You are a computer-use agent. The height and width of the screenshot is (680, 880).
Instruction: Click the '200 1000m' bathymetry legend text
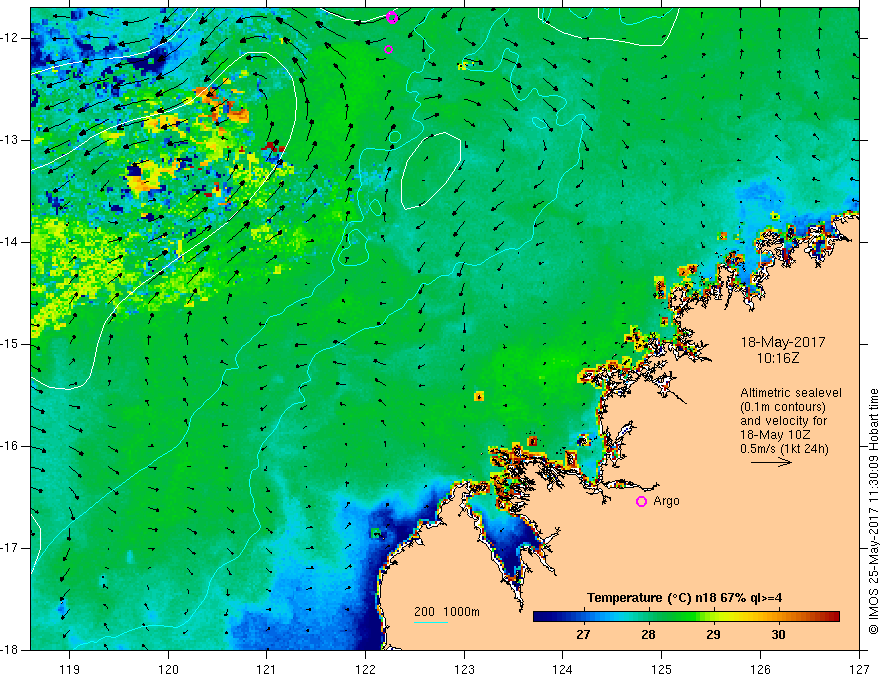(x=447, y=612)
